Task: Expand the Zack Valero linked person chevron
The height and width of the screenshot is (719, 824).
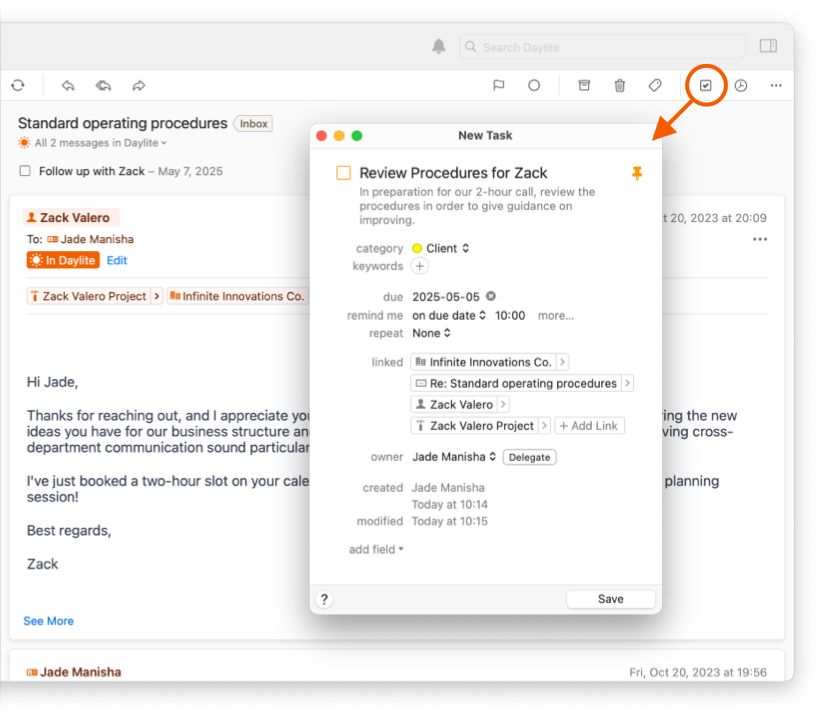Action: click(503, 404)
